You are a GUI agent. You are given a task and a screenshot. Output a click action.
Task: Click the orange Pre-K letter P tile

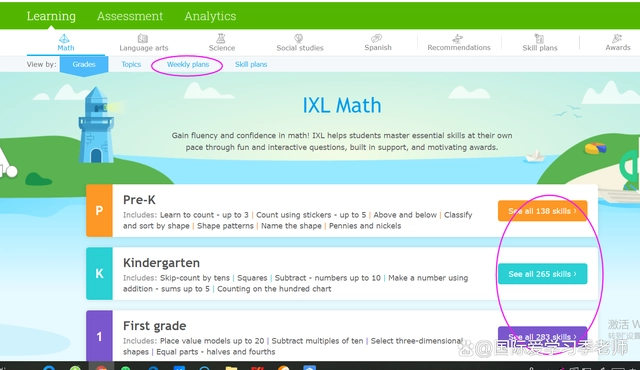click(x=99, y=210)
